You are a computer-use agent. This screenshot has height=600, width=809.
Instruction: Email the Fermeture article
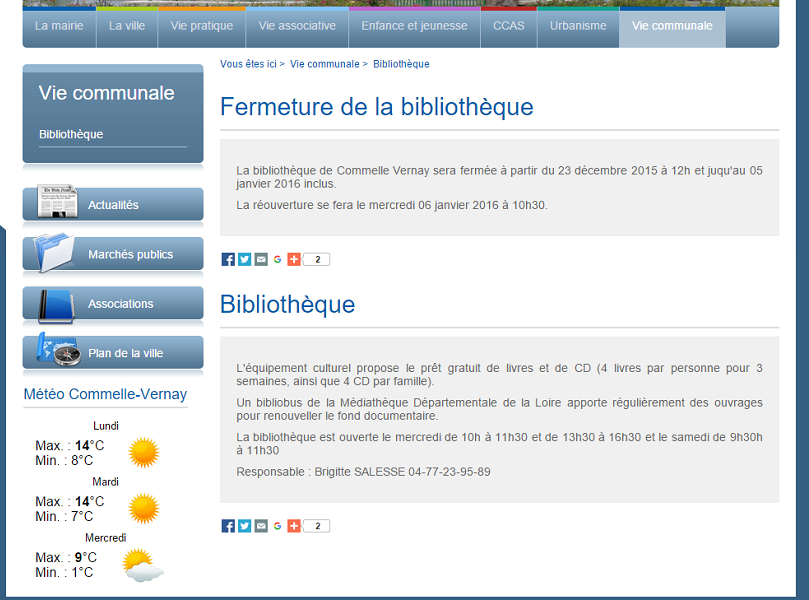261,259
